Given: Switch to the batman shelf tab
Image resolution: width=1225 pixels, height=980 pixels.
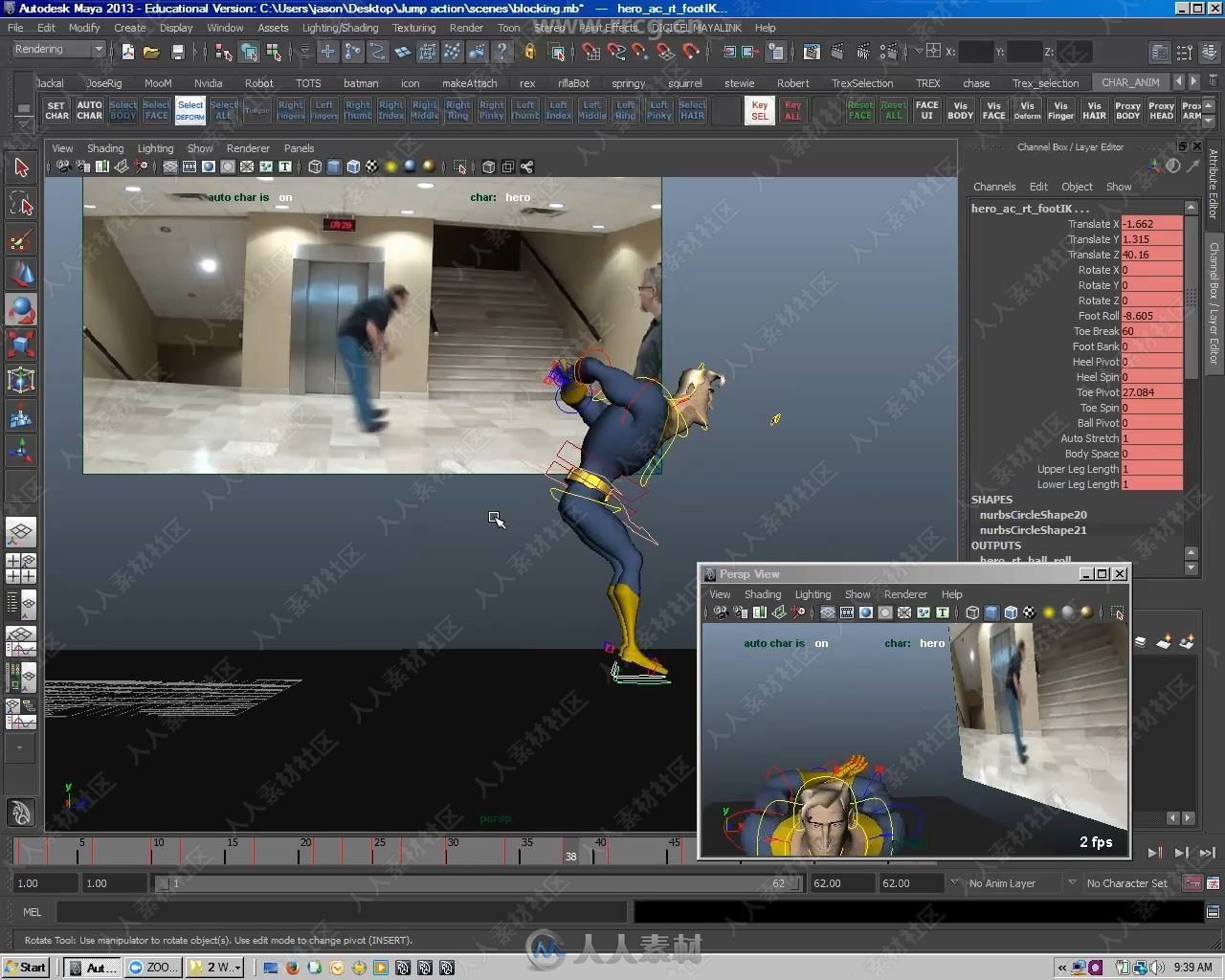Looking at the screenshot, I should tap(361, 83).
